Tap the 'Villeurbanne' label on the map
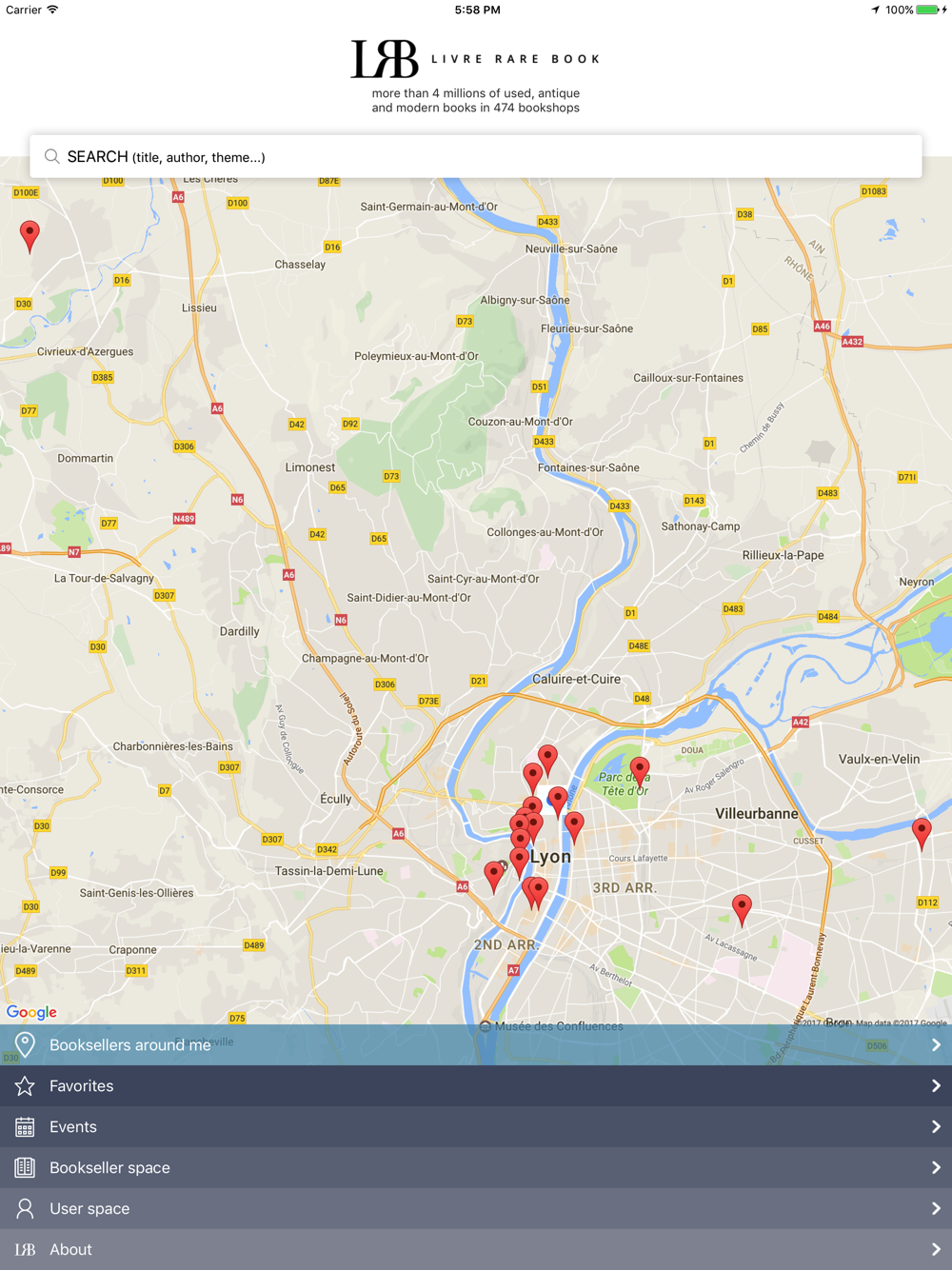The height and width of the screenshot is (1270, 952). (757, 814)
